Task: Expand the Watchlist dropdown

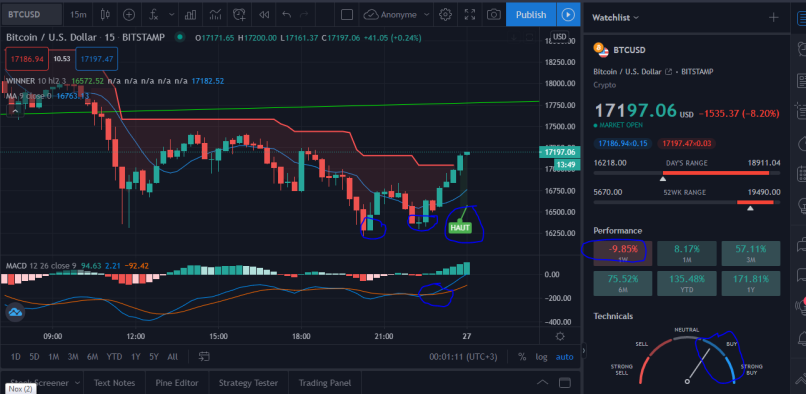Action: point(615,17)
